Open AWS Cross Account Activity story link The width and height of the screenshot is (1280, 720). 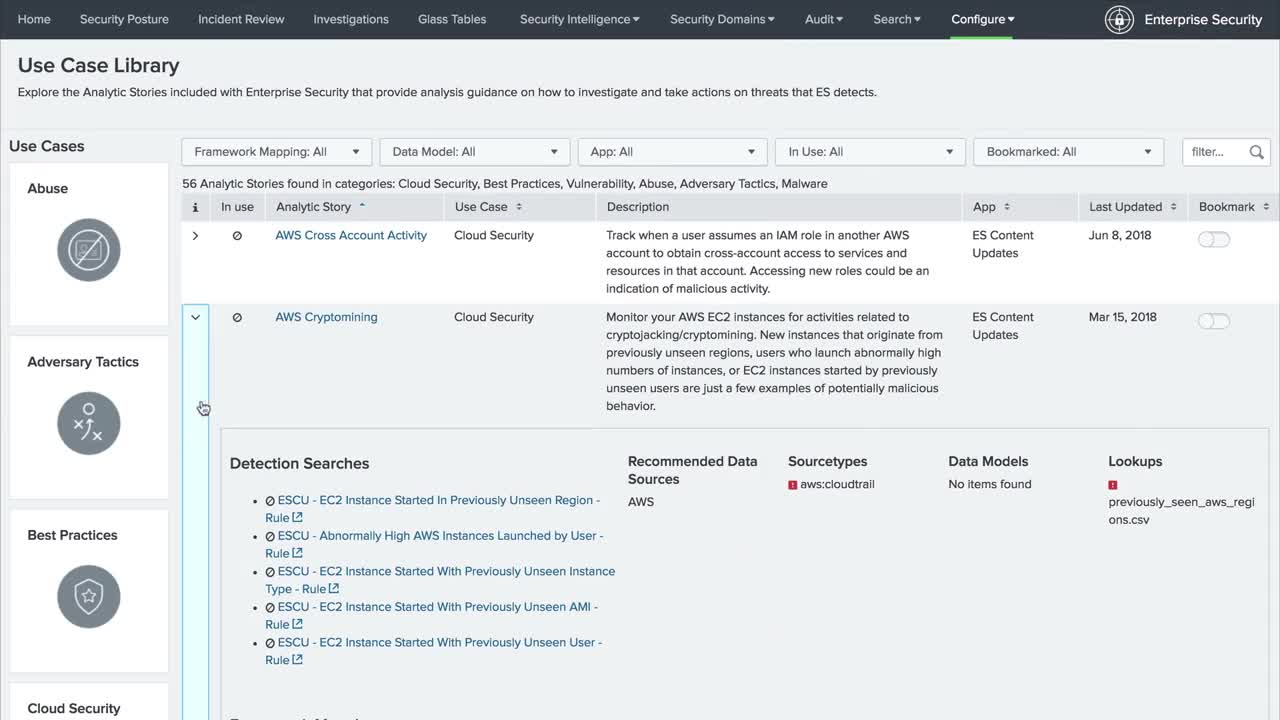351,236
